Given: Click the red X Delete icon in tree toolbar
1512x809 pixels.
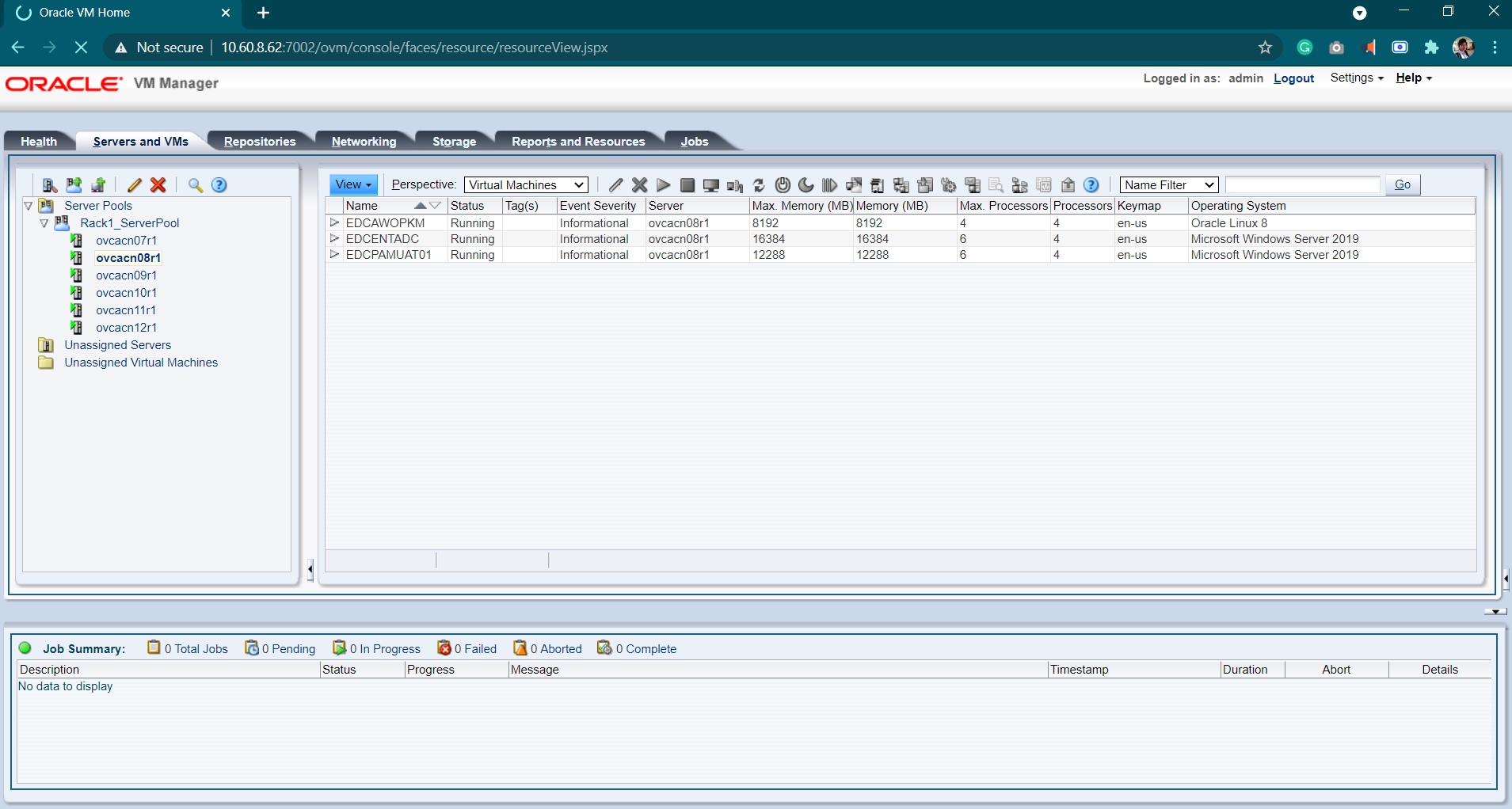Looking at the screenshot, I should tap(158, 185).
